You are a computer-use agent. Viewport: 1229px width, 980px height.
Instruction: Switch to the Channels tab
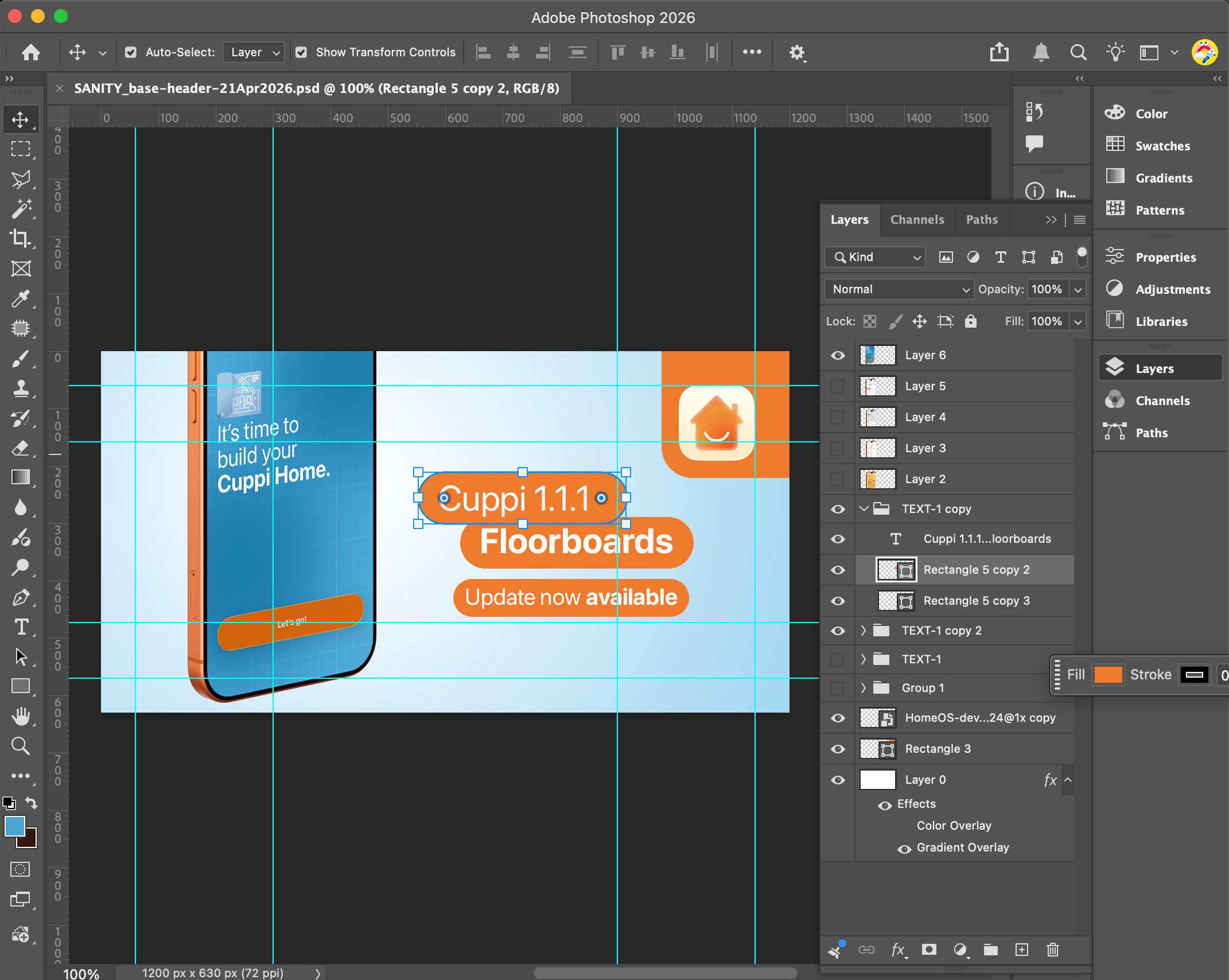tap(917, 220)
